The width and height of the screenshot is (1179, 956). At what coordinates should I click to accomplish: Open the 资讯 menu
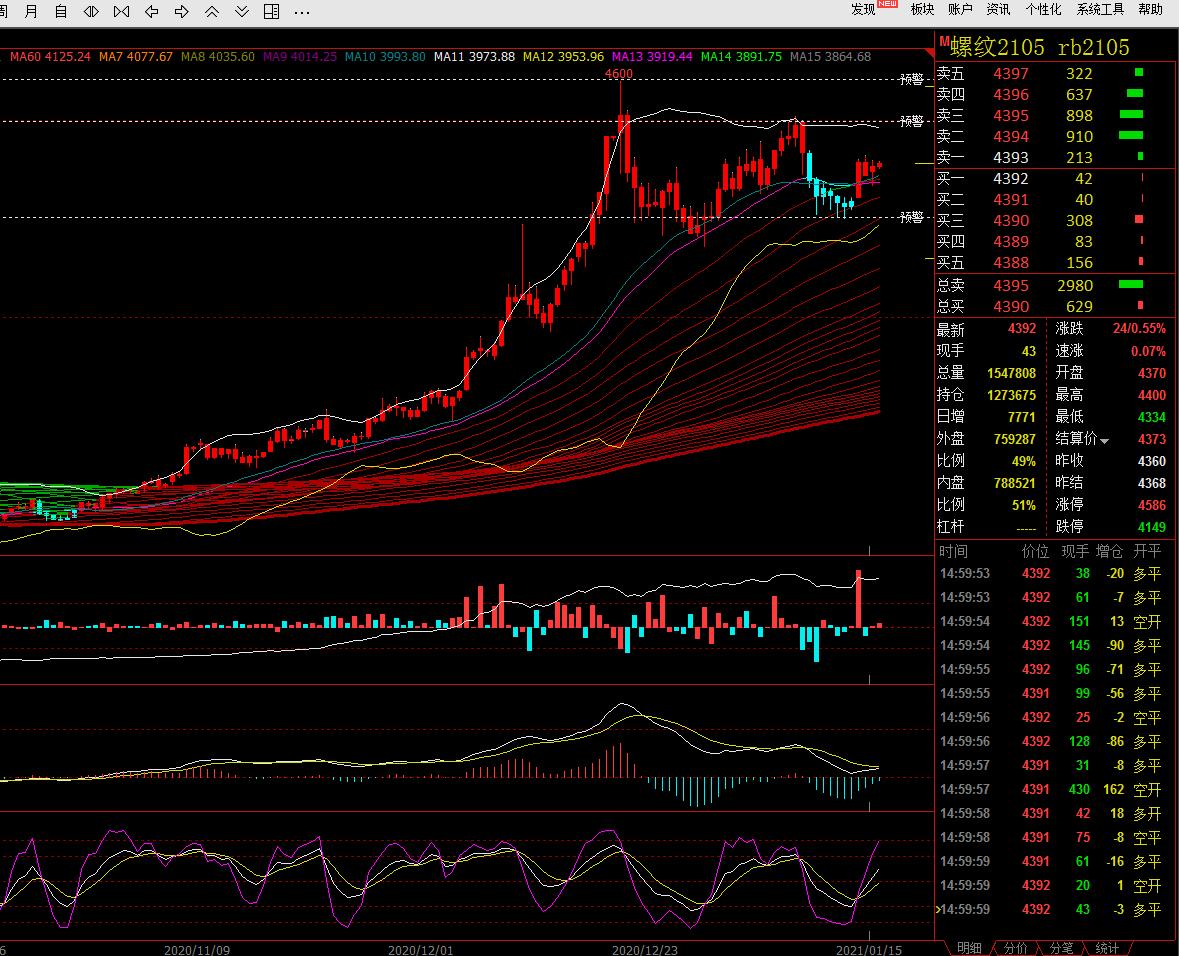pos(999,9)
